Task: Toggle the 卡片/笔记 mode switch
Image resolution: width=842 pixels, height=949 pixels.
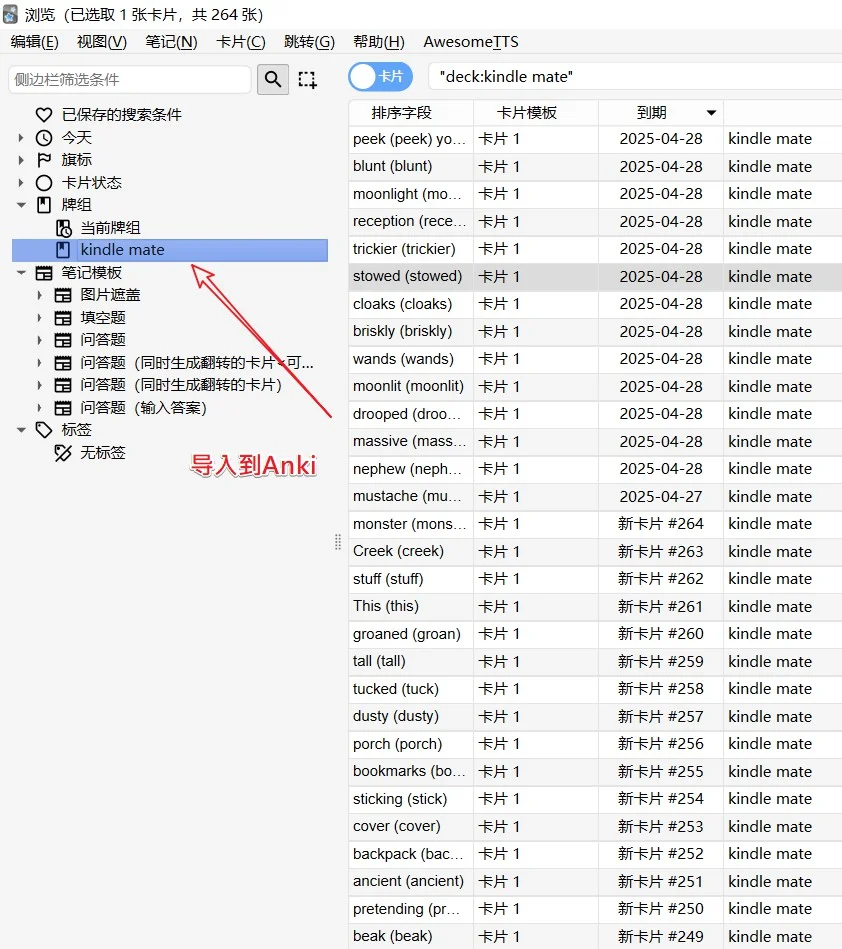Action: coord(380,77)
